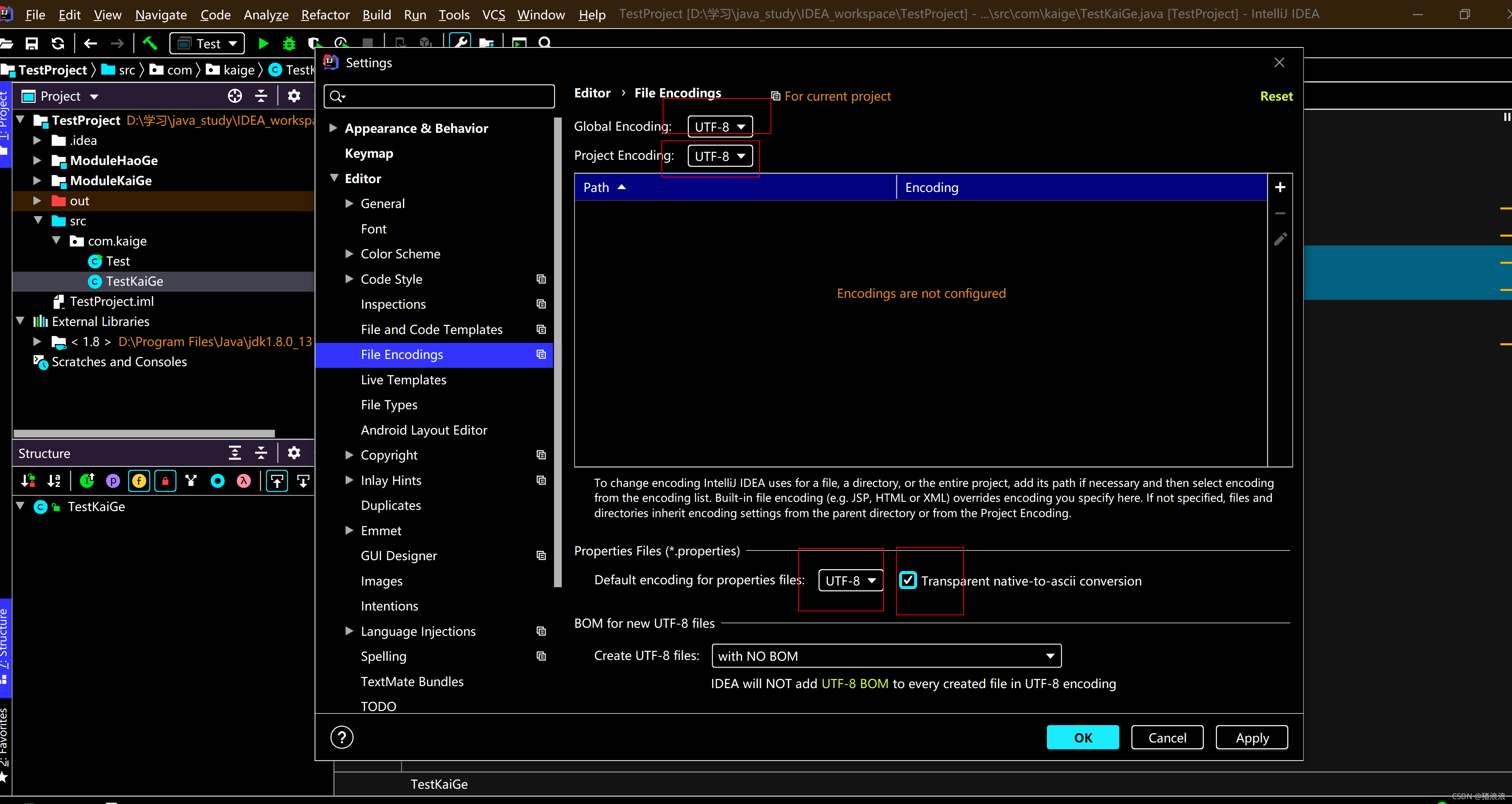This screenshot has width=1512, height=804.
Task: Select File Types in the settings list
Action: (x=389, y=405)
